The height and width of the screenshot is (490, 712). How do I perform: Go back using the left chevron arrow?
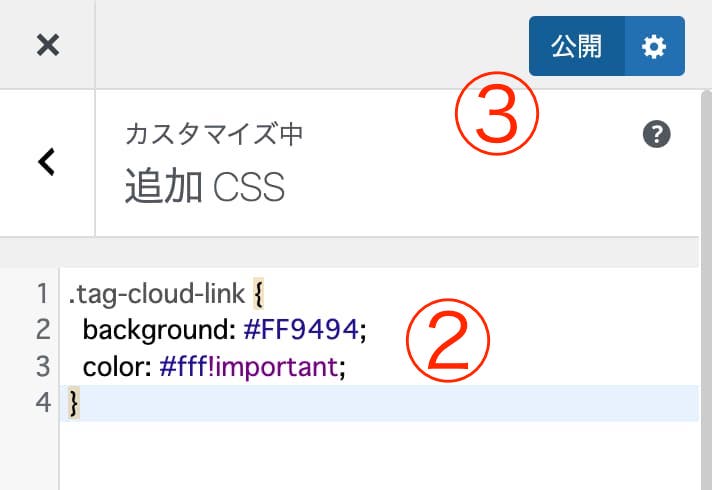47,162
